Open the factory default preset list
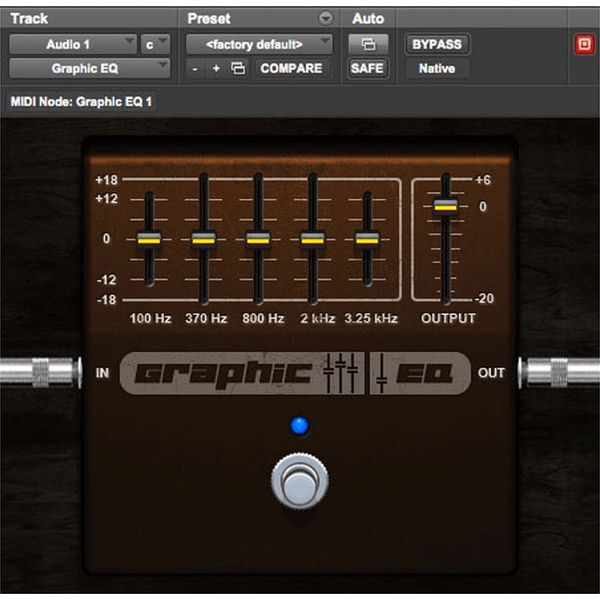Screen dimensions: 600x600 coord(259,44)
